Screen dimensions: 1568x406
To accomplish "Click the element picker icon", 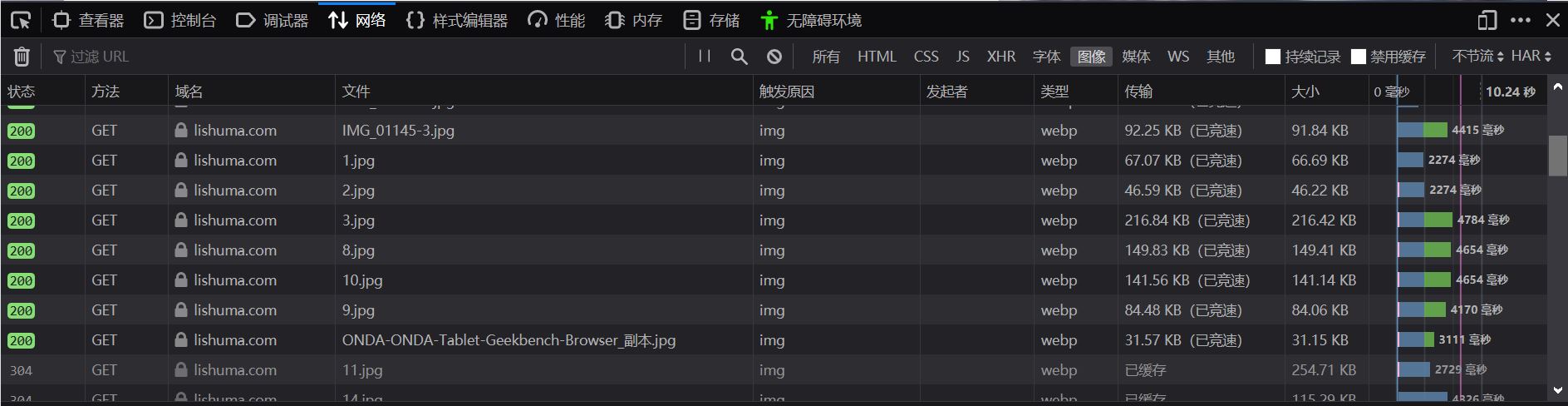I will (x=21, y=21).
